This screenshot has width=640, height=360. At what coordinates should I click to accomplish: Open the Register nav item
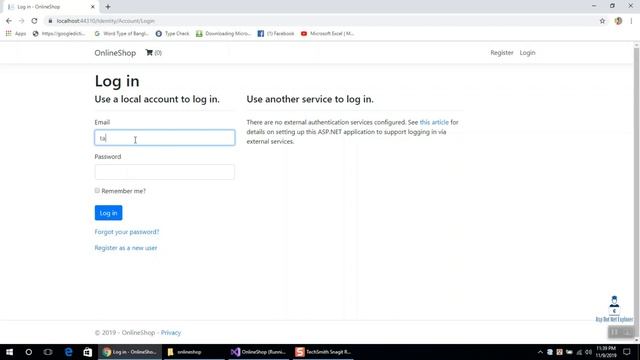(x=502, y=53)
